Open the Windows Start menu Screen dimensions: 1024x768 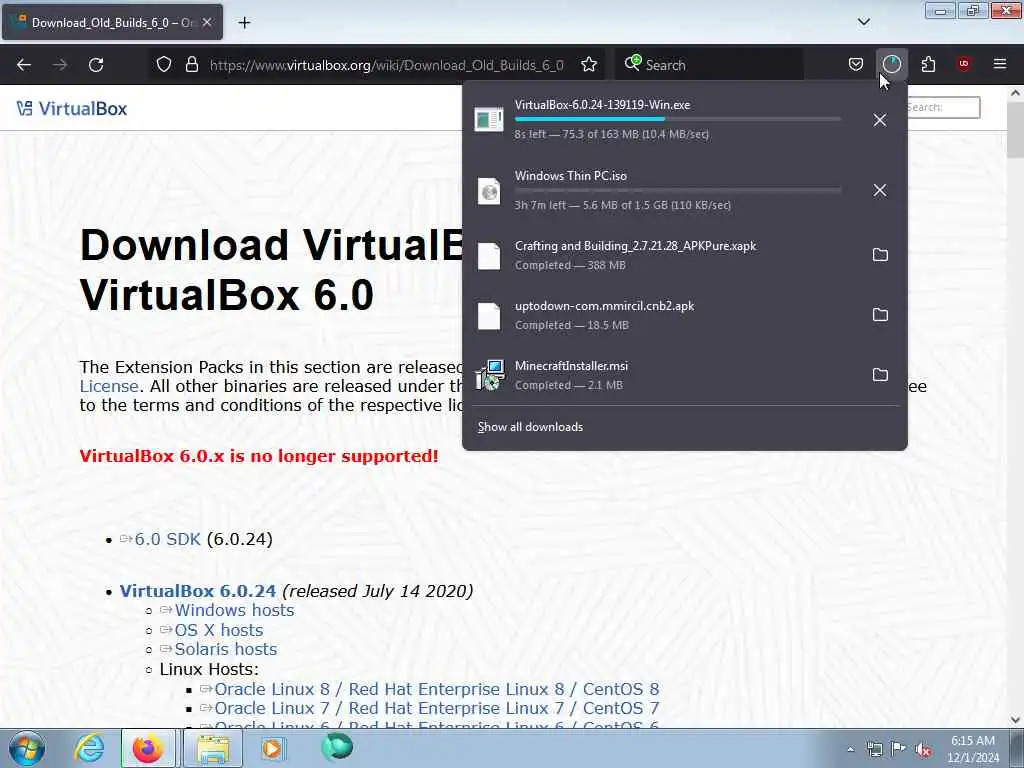coord(26,748)
